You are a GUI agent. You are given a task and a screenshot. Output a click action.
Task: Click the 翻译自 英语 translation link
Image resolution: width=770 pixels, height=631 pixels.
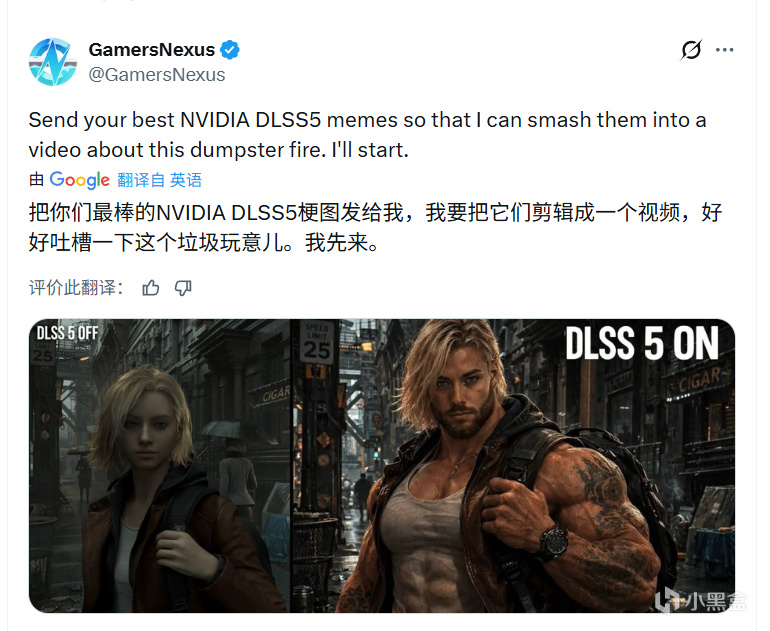coord(160,180)
